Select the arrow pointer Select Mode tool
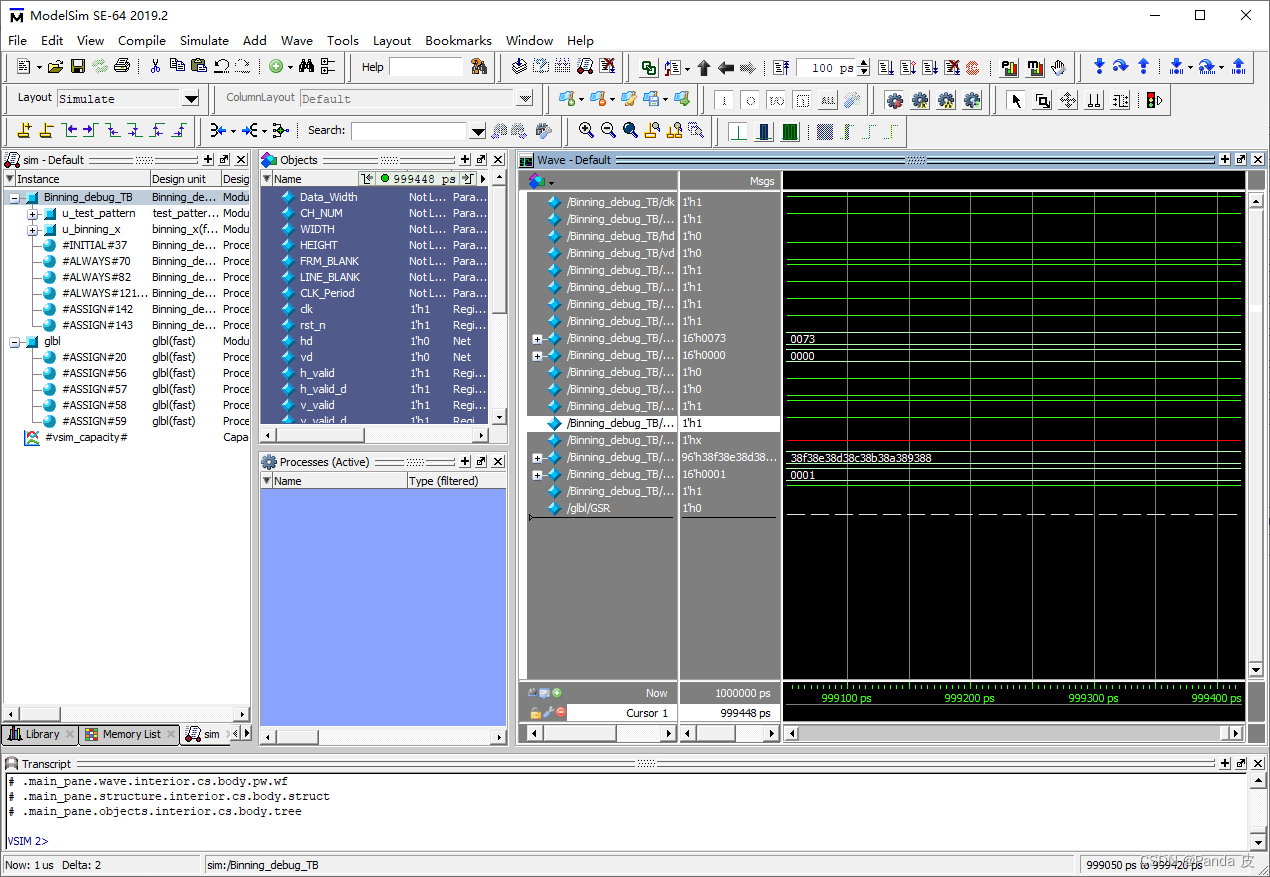Viewport: 1270px width, 877px height. (x=1017, y=100)
